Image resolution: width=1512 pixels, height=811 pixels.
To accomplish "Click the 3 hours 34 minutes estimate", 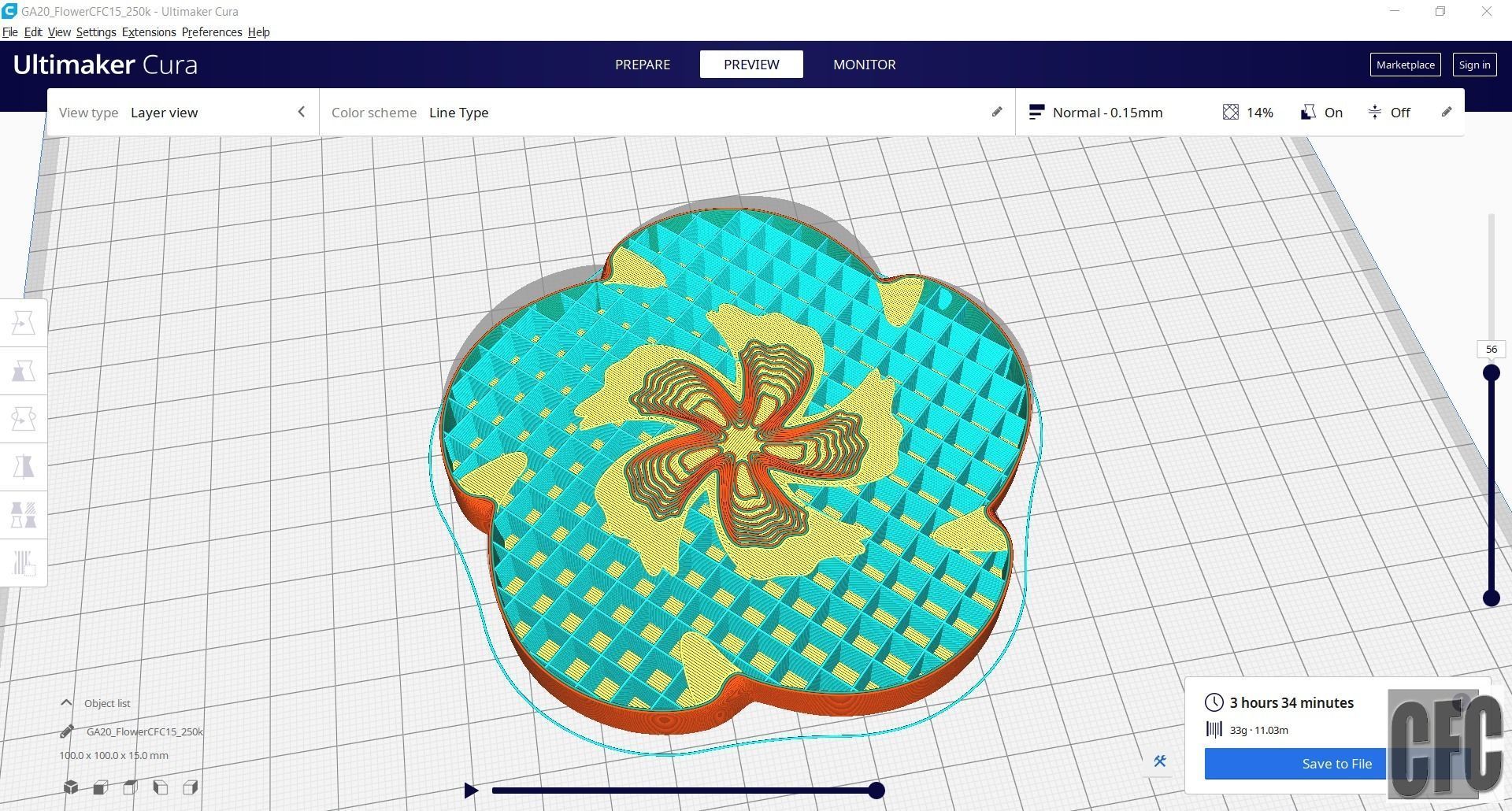I will click(1291, 702).
